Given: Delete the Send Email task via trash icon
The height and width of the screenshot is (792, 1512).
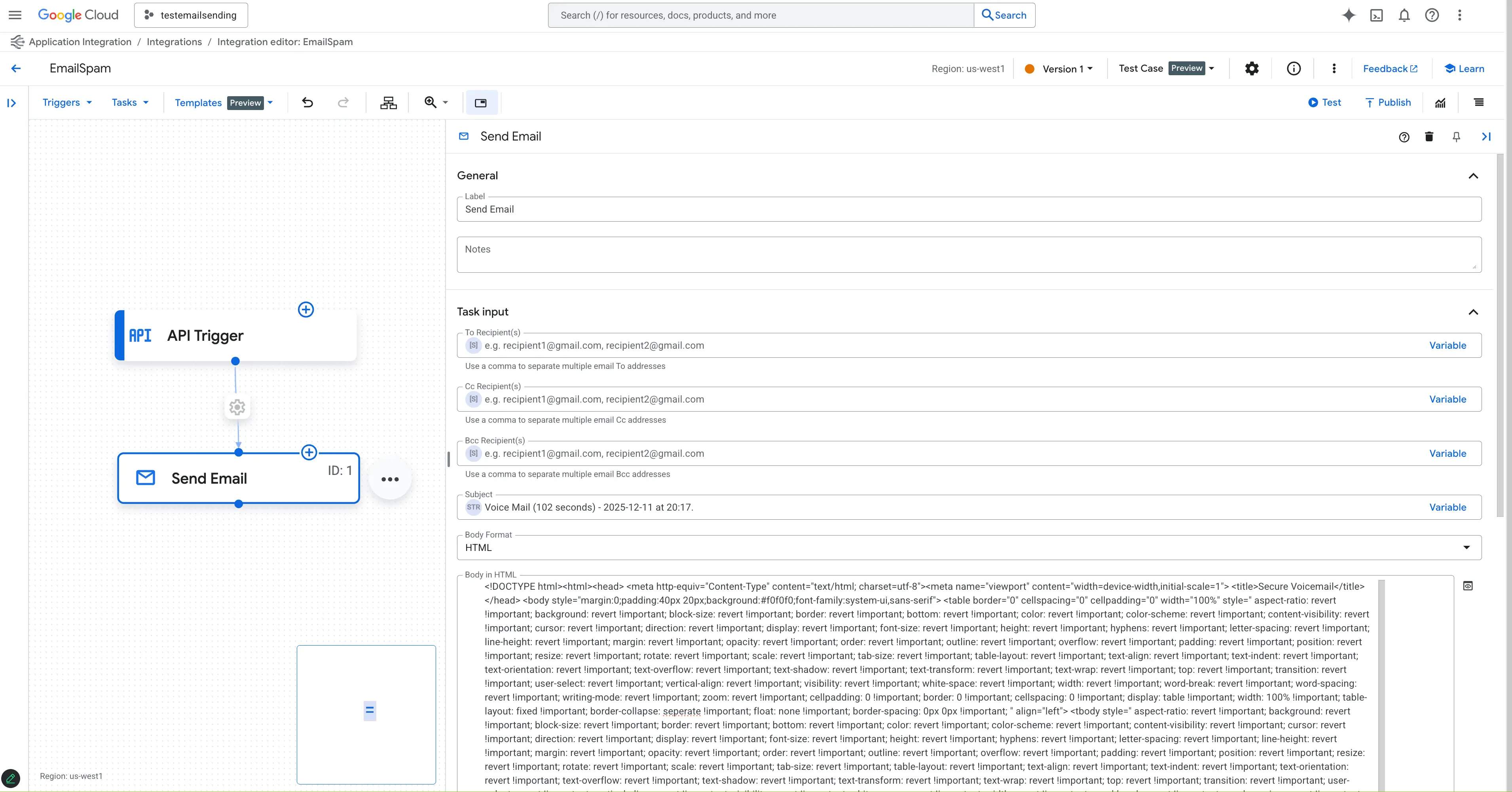Looking at the screenshot, I should pos(1429,137).
